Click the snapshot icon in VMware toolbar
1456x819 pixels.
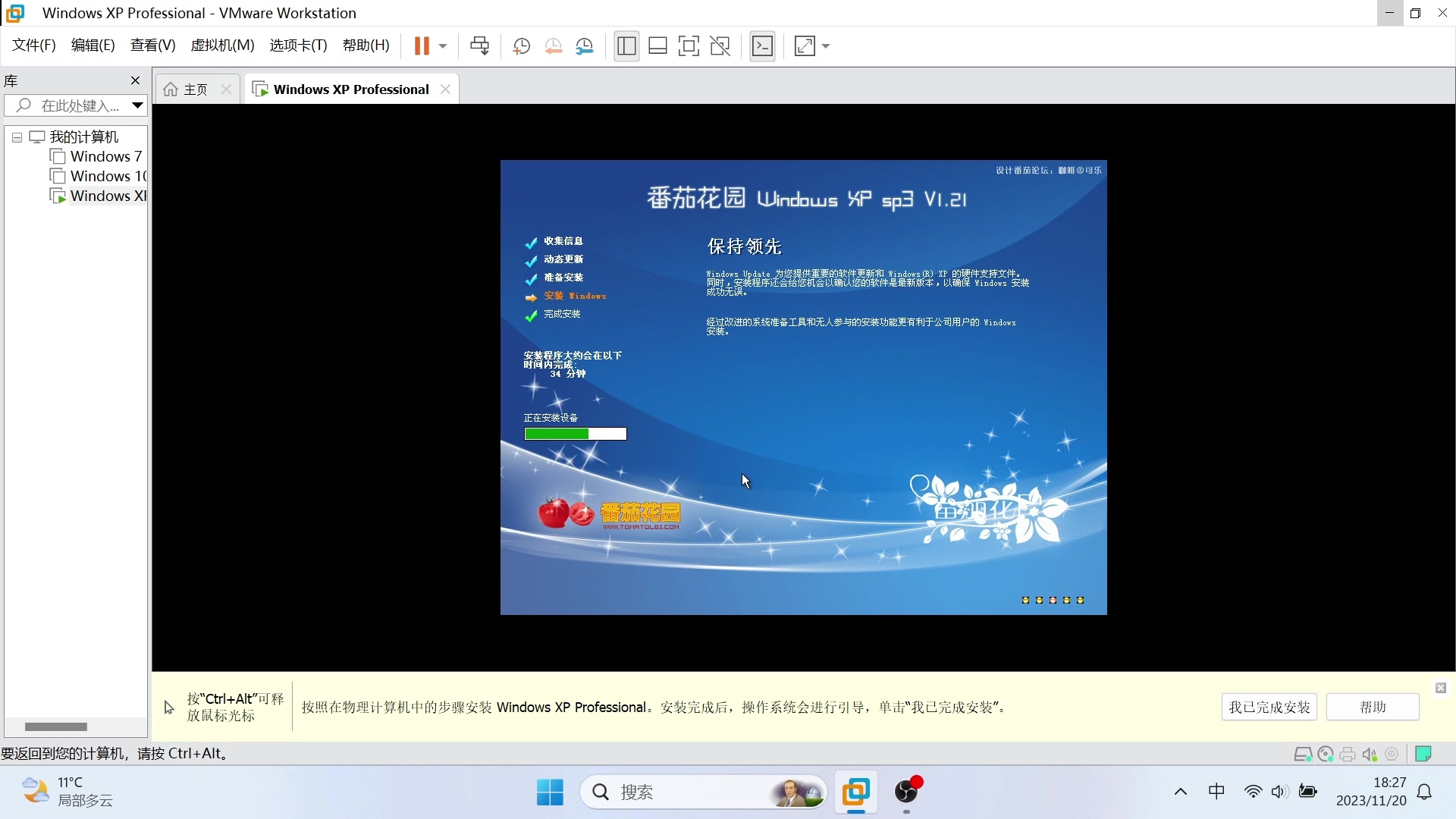click(x=520, y=46)
